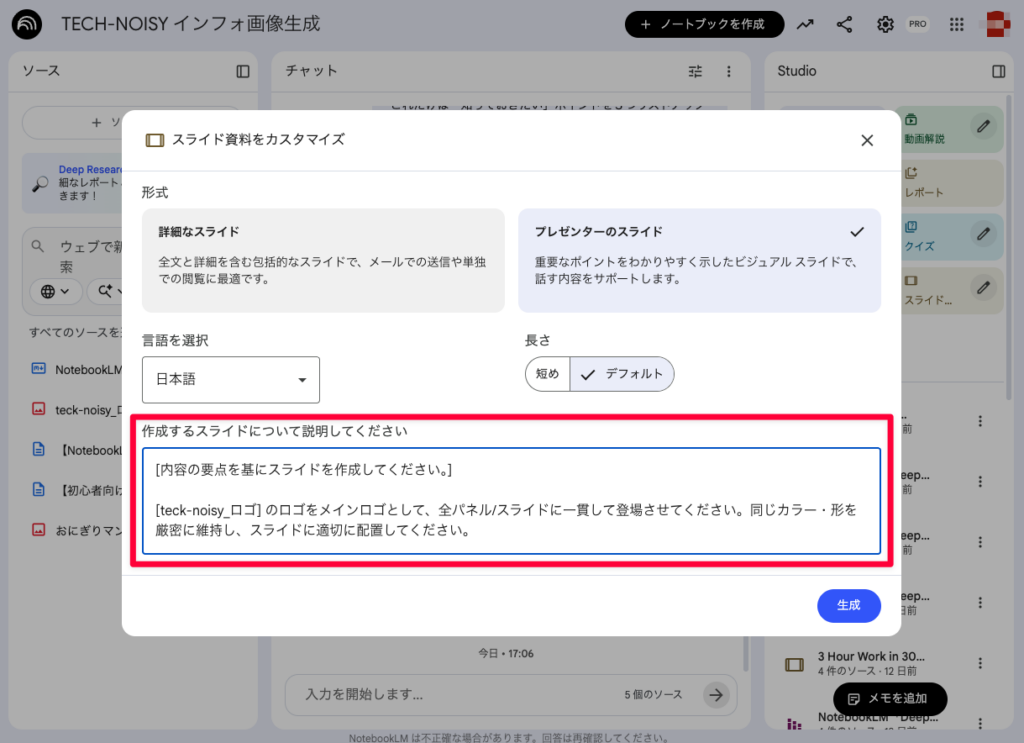
Task: Collapse the ソース panel with its panel icon
Action: (241, 71)
